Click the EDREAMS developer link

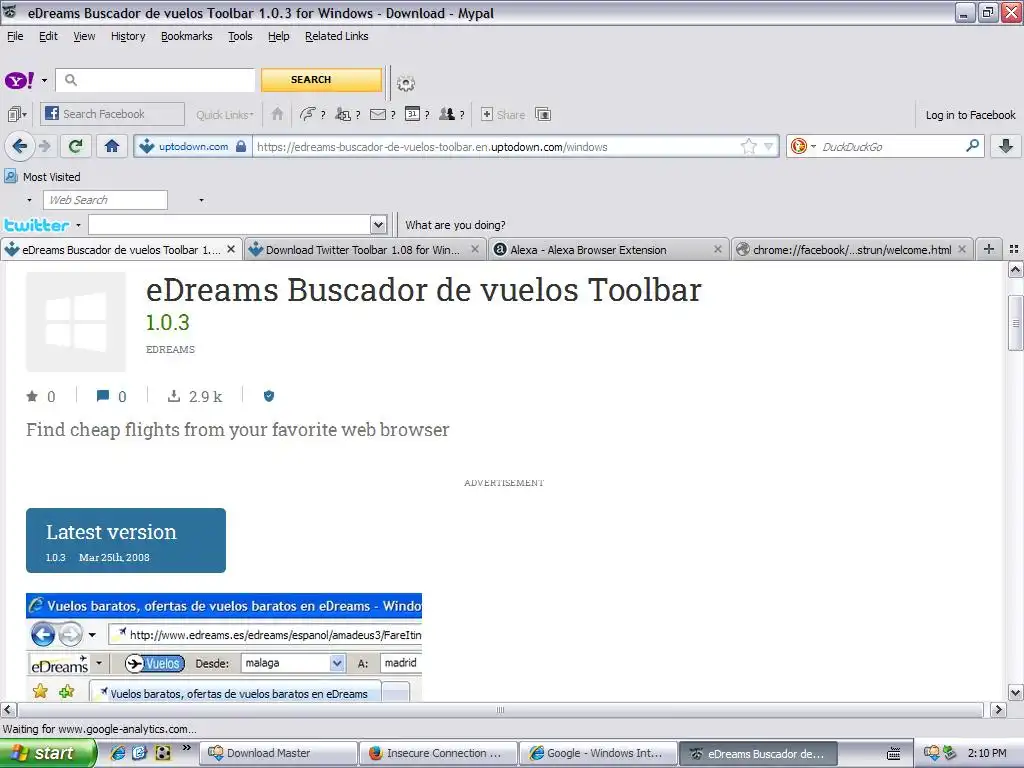tap(170, 349)
